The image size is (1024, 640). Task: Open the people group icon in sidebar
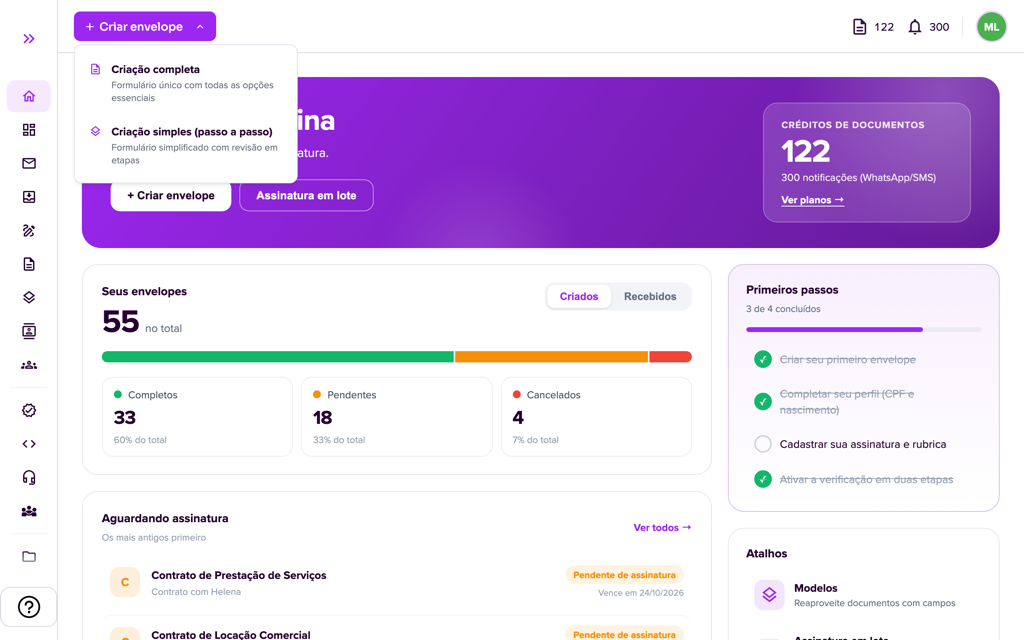(29, 365)
